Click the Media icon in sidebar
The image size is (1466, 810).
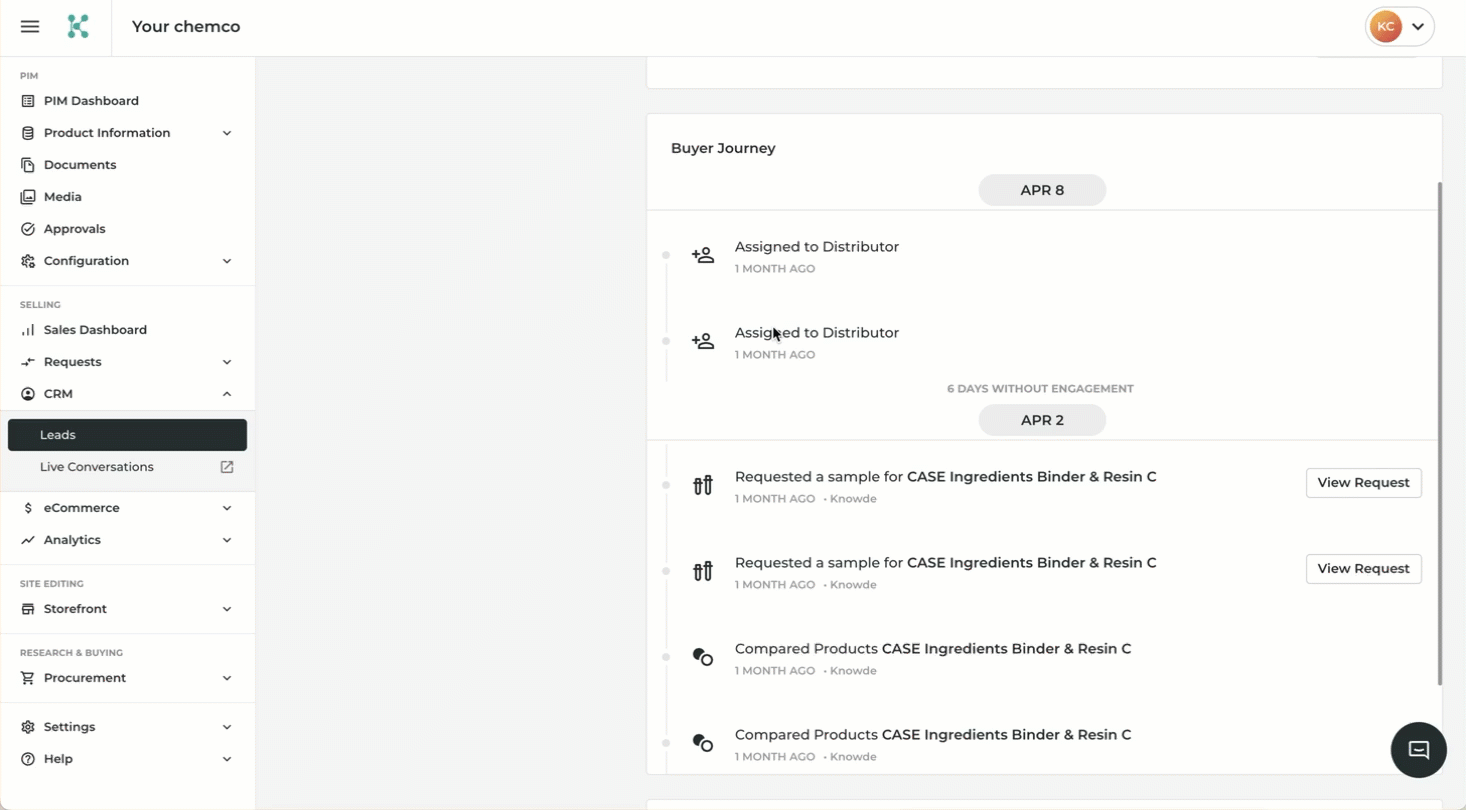coord(28,197)
